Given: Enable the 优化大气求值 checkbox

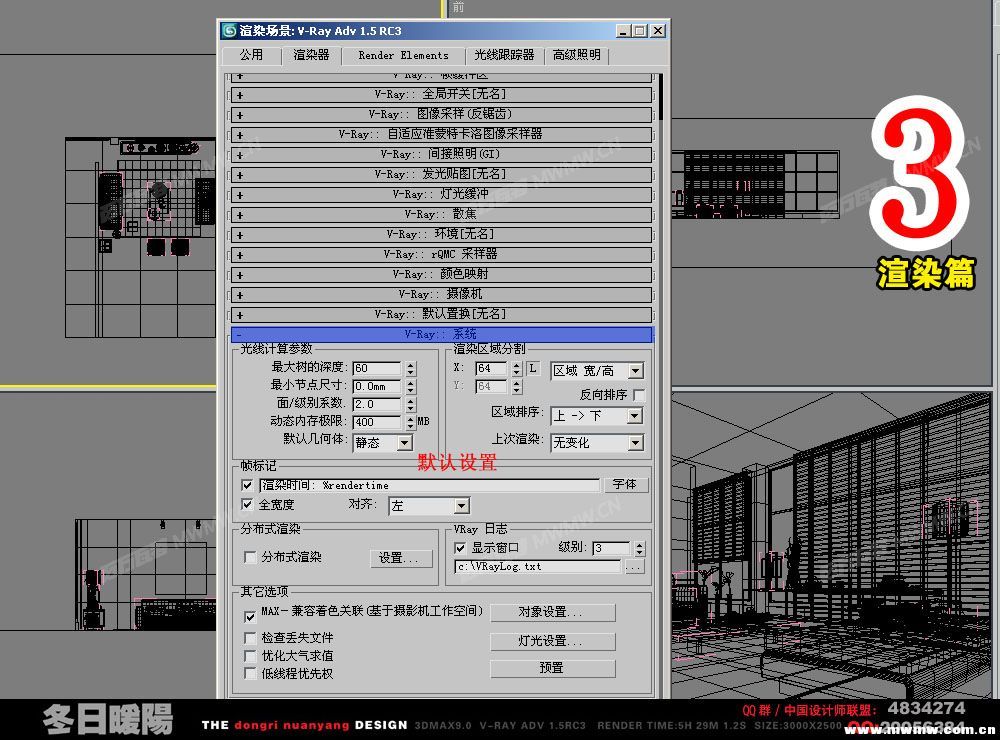Looking at the screenshot, I should [250, 656].
